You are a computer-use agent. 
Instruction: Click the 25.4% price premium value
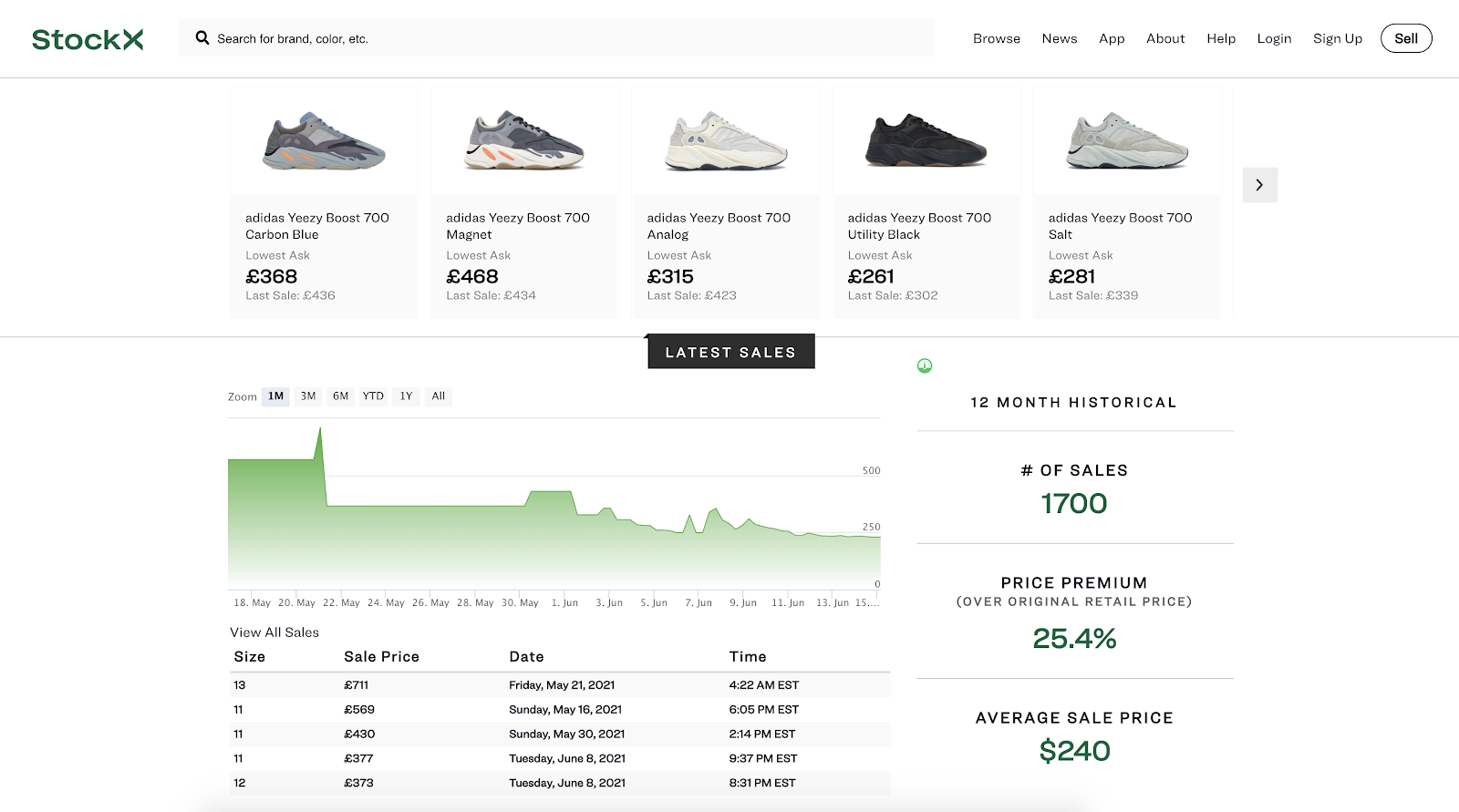1075,639
